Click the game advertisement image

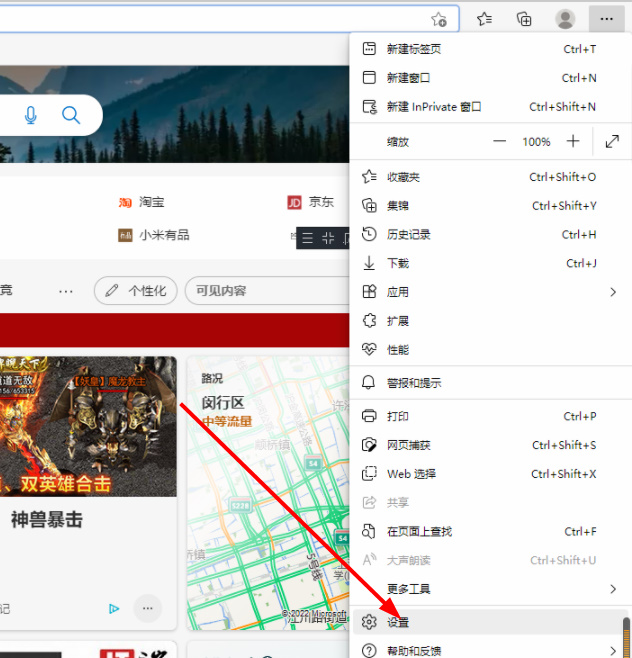click(x=88, y=426)
